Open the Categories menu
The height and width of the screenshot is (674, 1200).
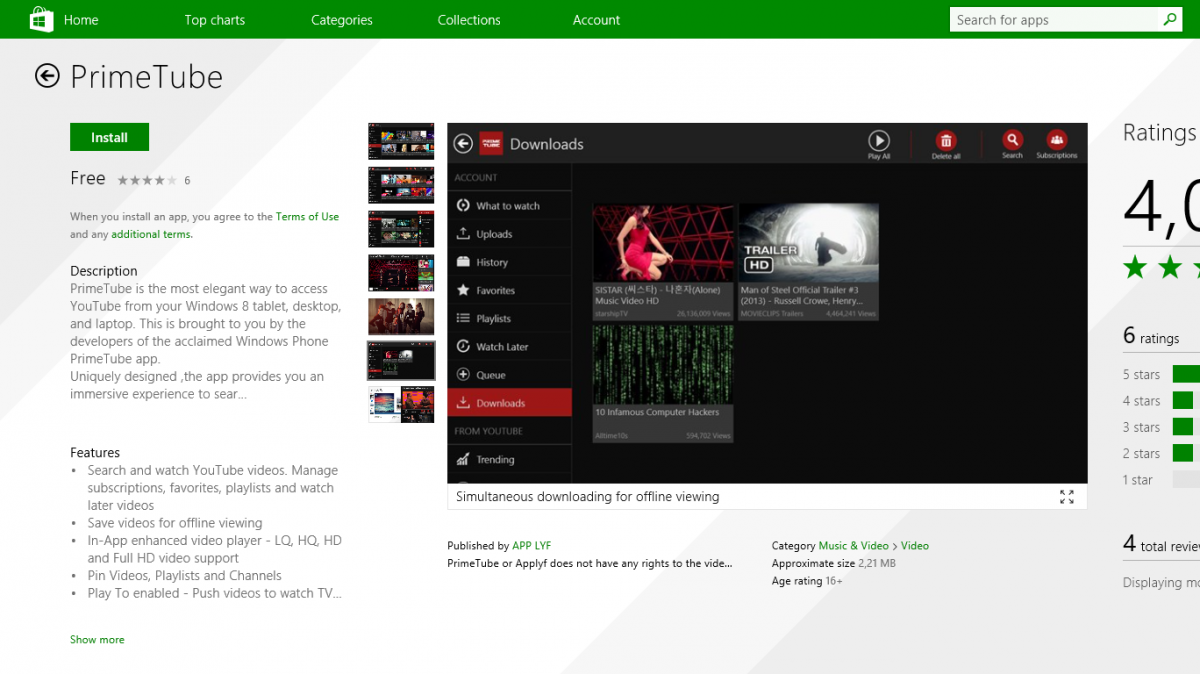click(x=341, y=20)
